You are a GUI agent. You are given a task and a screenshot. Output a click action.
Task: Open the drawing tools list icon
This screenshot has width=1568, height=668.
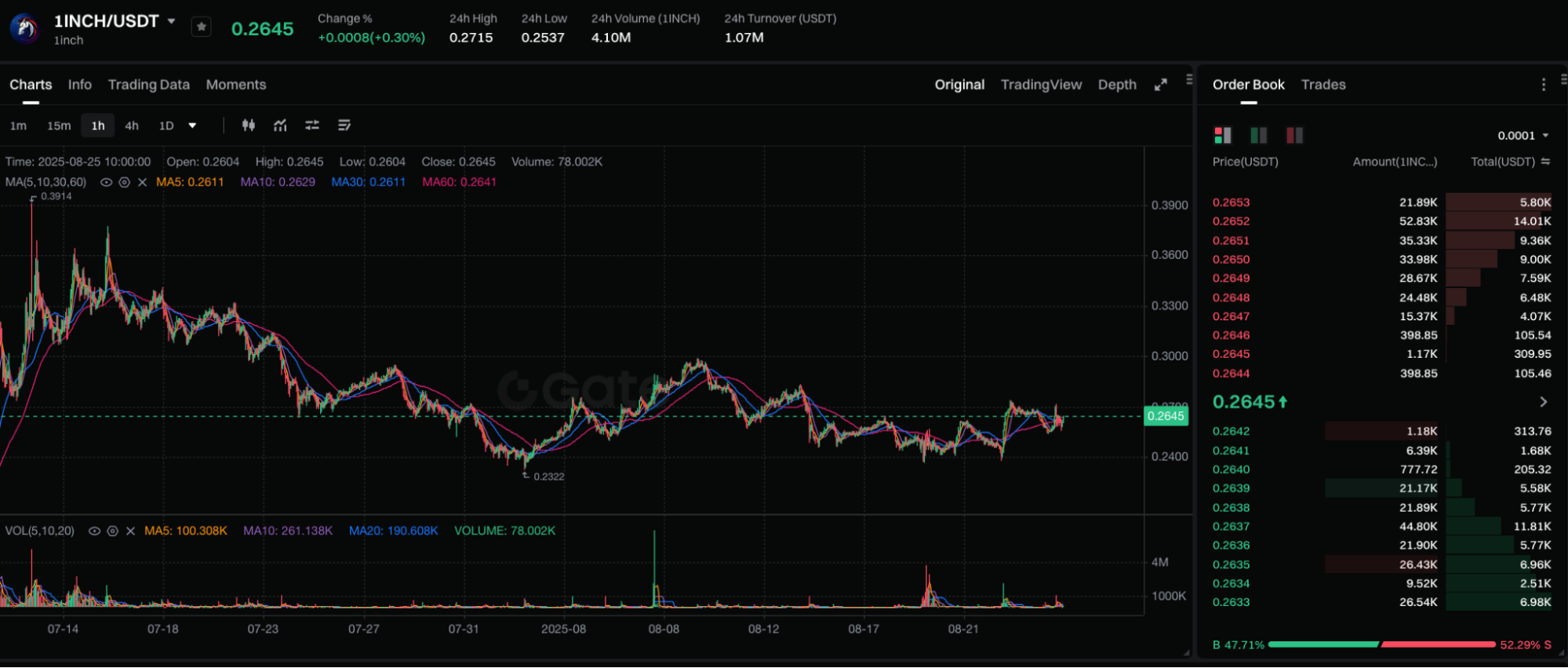point(344,125)
